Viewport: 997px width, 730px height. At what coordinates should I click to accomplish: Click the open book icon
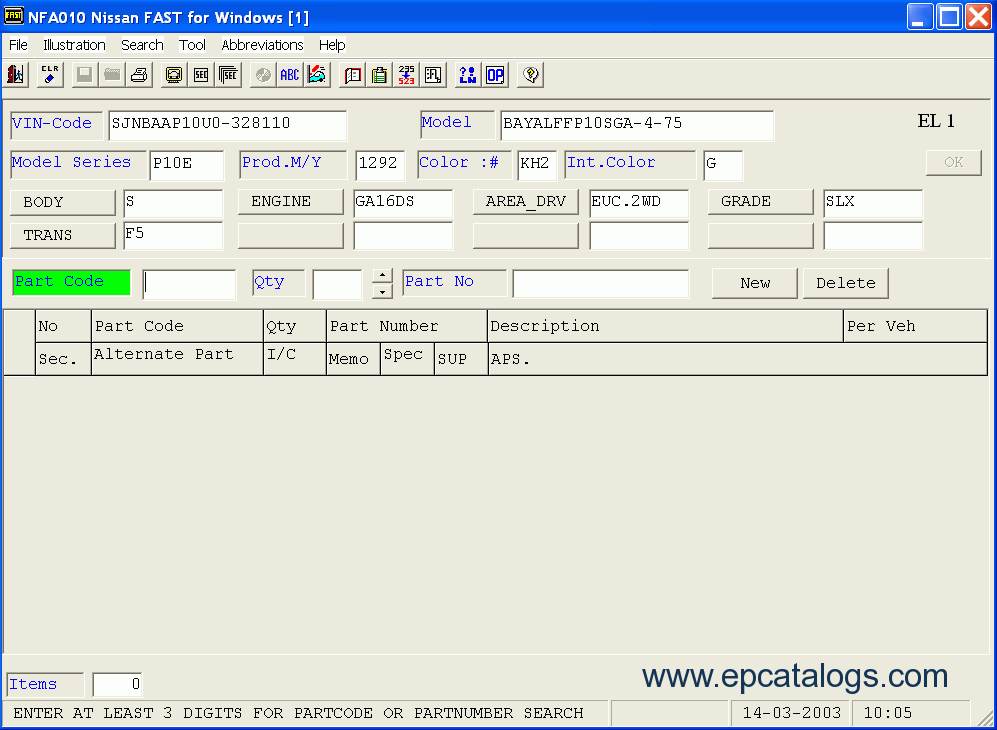[x=352, y=75]
